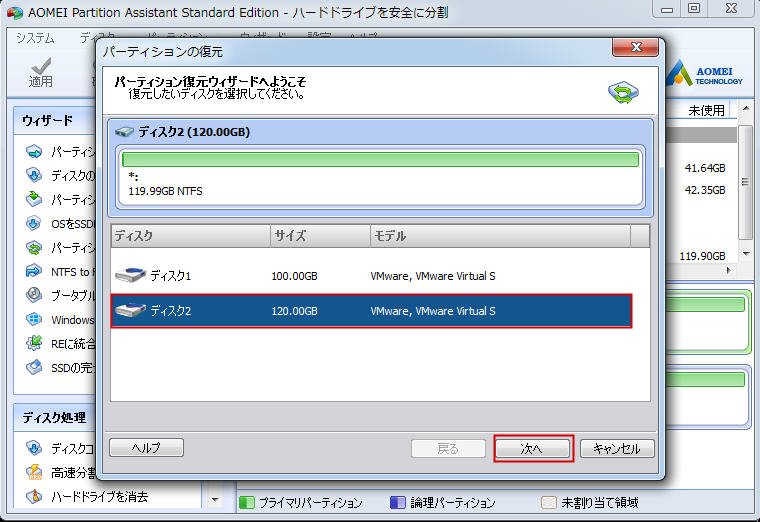This screenshot has width=760, height=522.
Task: Click the 高速分割 icon in sidebar
Action: (34, 472)
